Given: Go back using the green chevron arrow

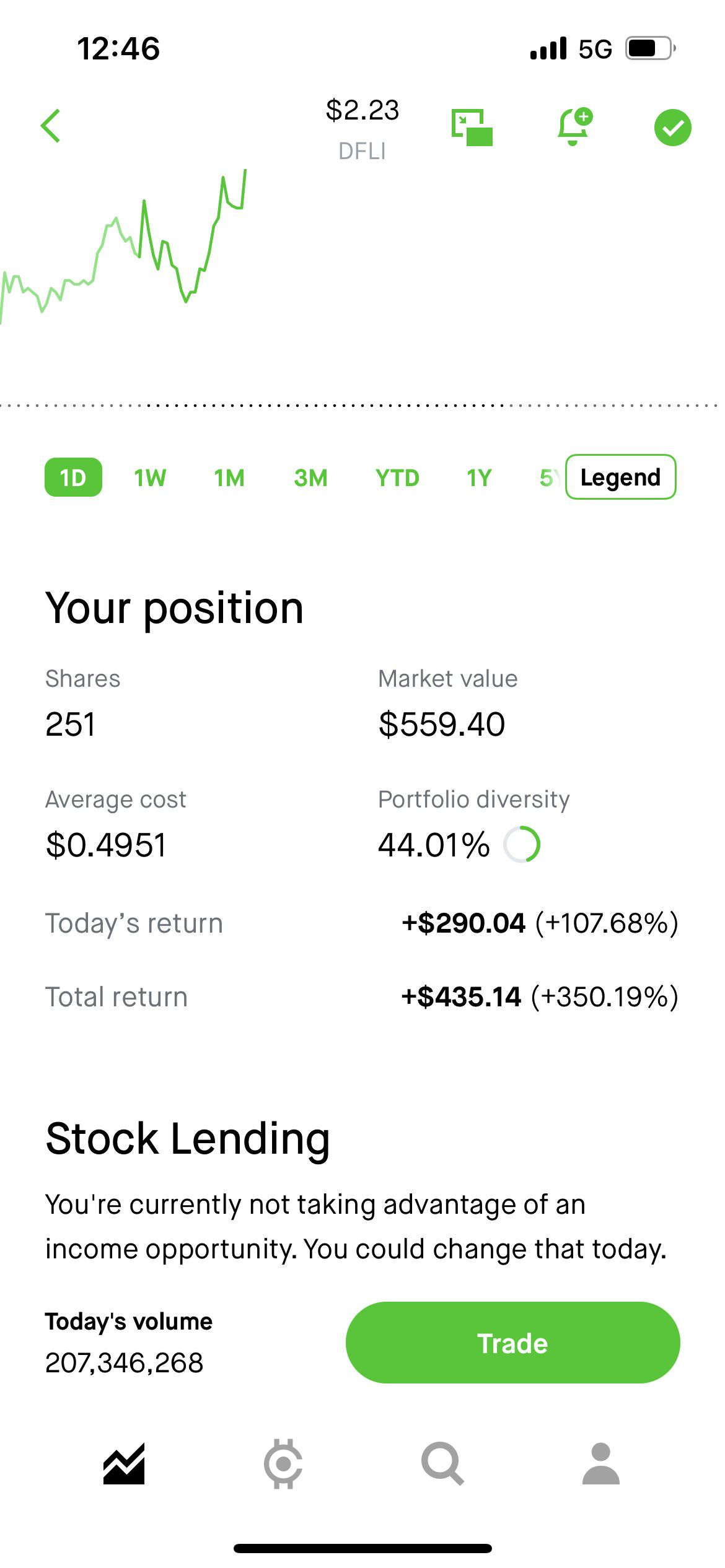Looking at the screenshot, I should click(x=51, y=126).
